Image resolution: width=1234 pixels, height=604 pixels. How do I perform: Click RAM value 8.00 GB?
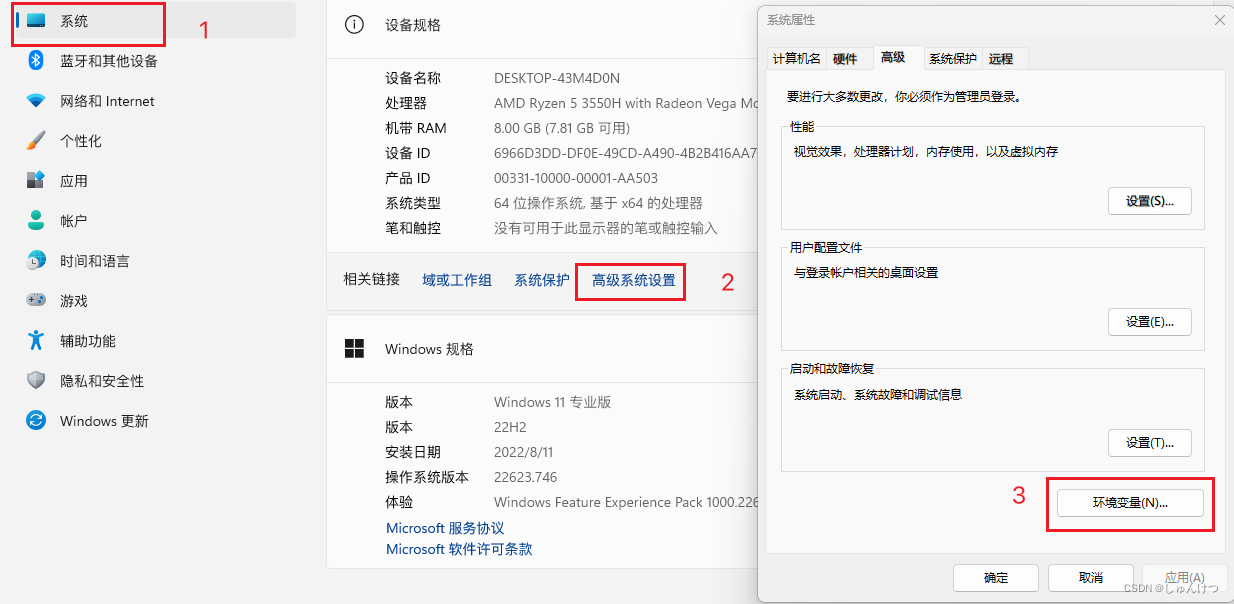(x=562, y=128)
